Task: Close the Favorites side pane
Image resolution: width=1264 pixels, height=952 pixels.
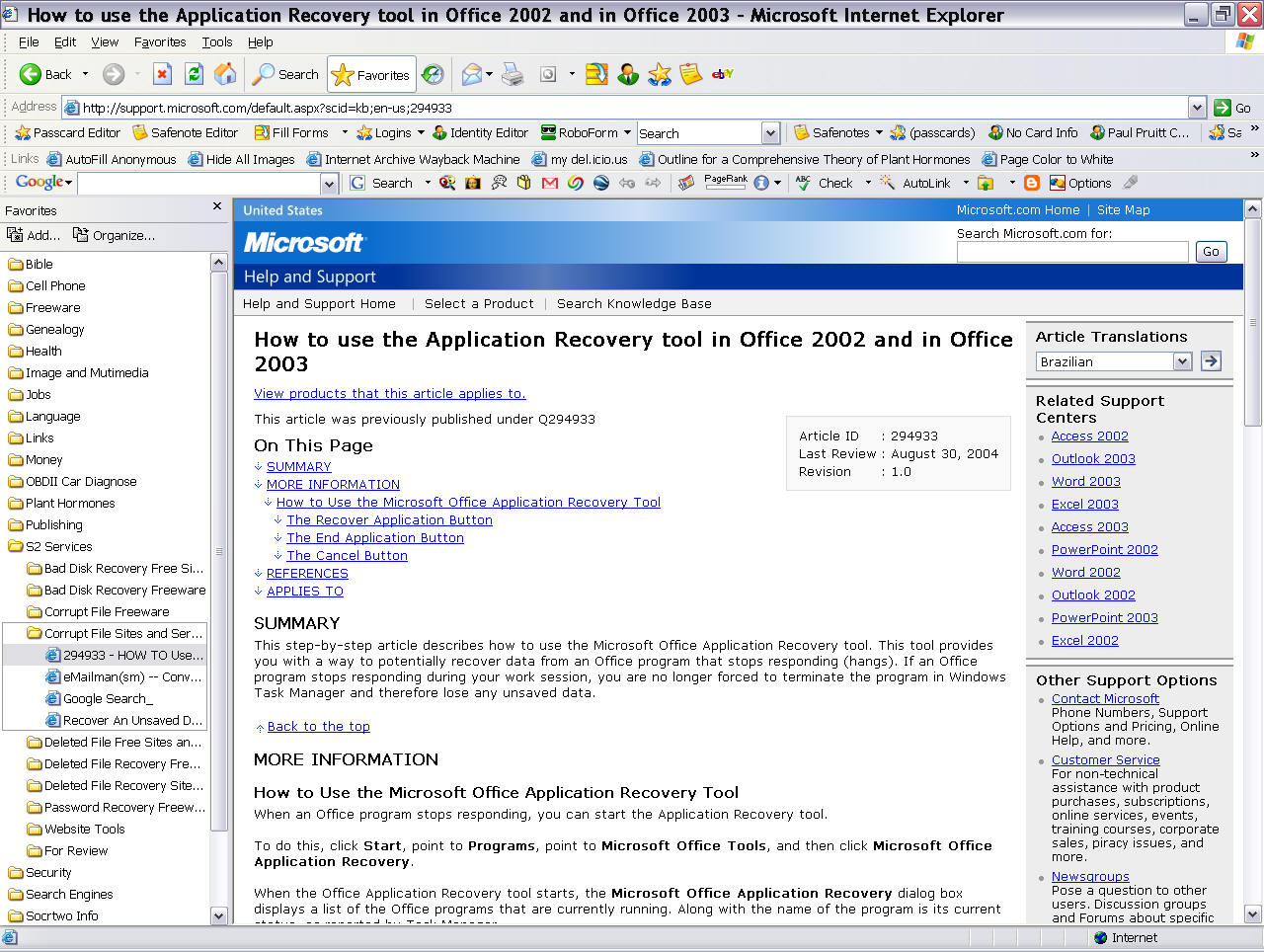Action: 217,207
